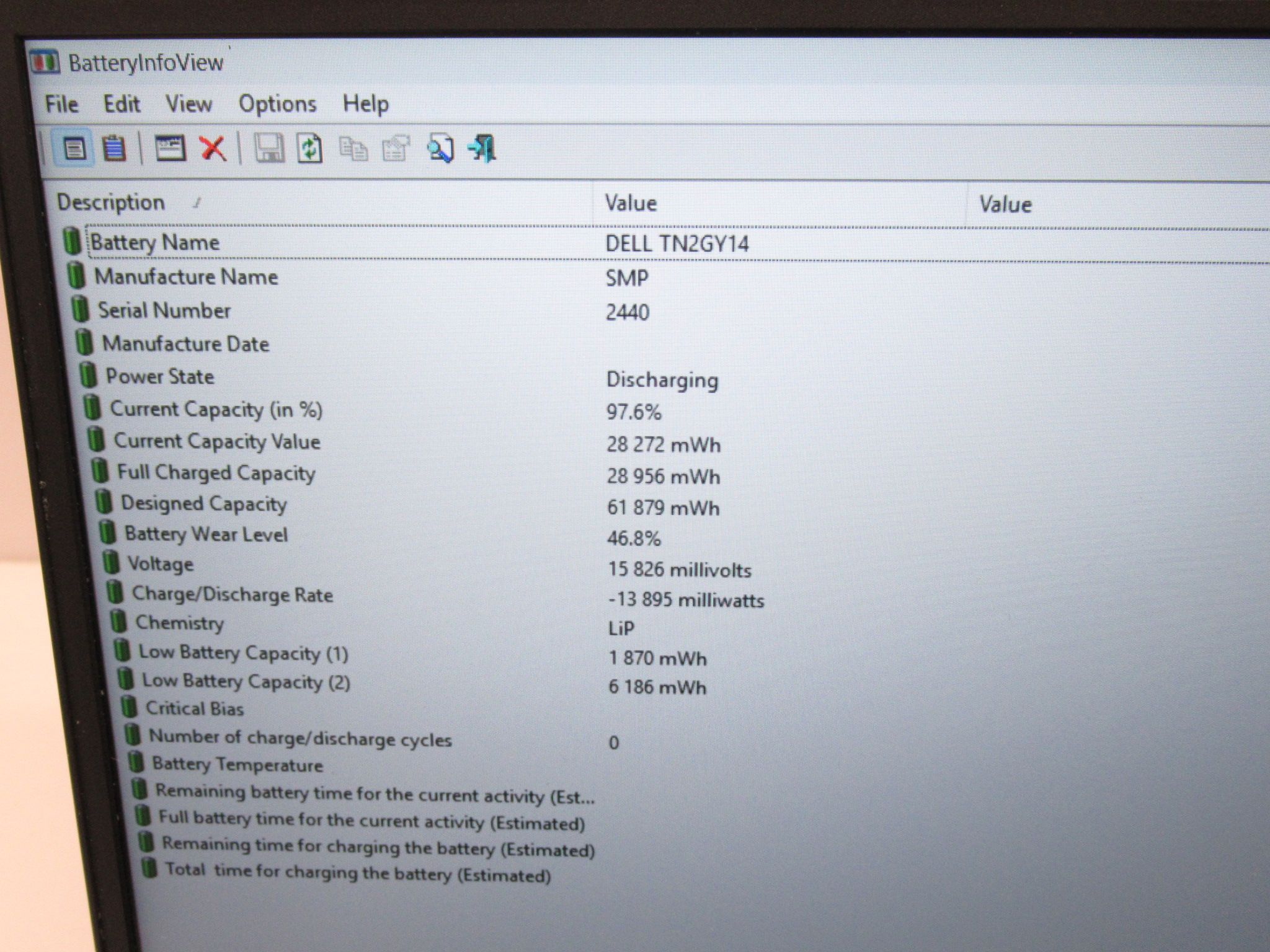Click the red X clear log icon
This screenshot has height=952, width=1270.
pyautogui.click(x=213, y=149)
